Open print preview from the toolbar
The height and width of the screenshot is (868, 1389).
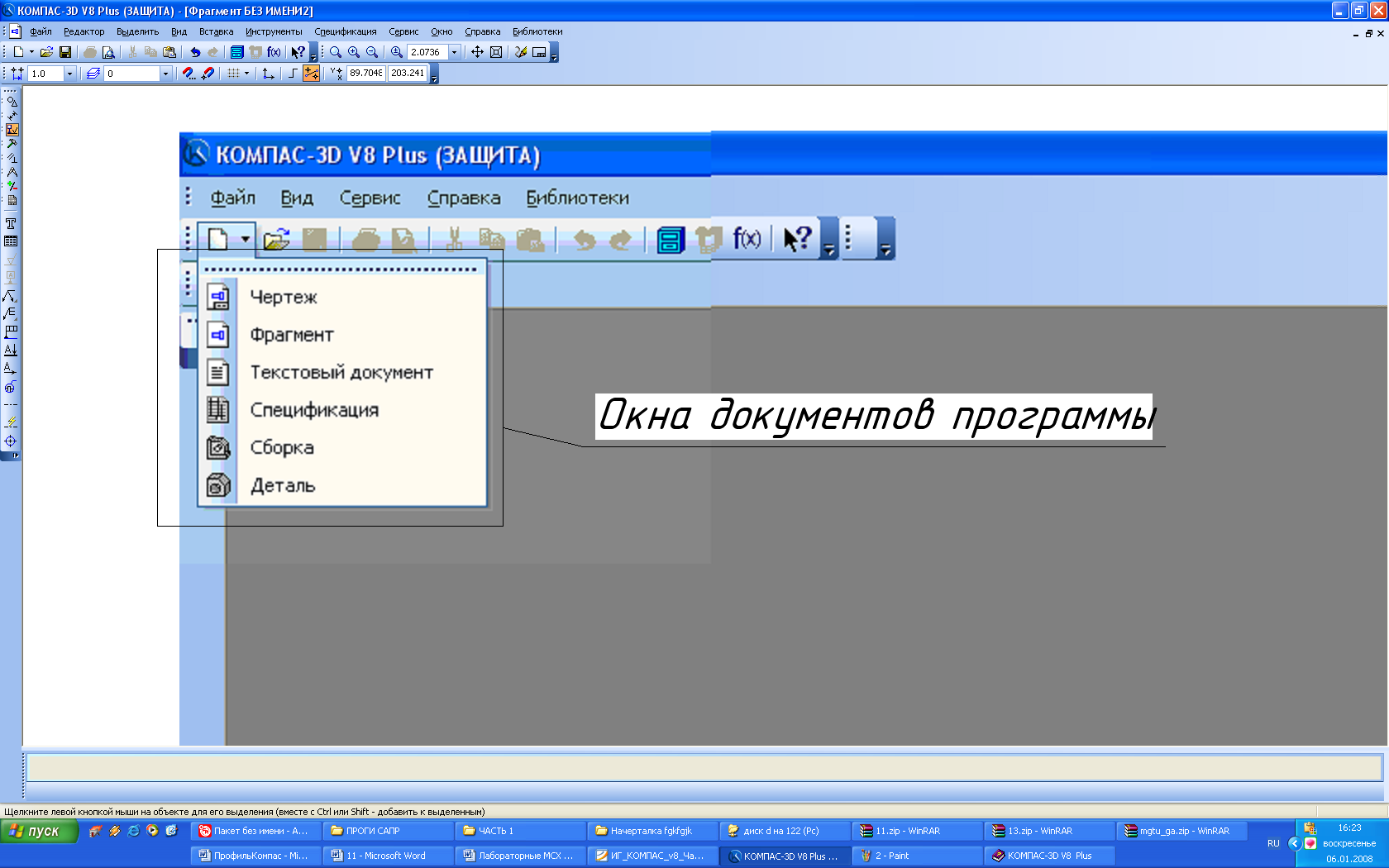click(108, 52)
